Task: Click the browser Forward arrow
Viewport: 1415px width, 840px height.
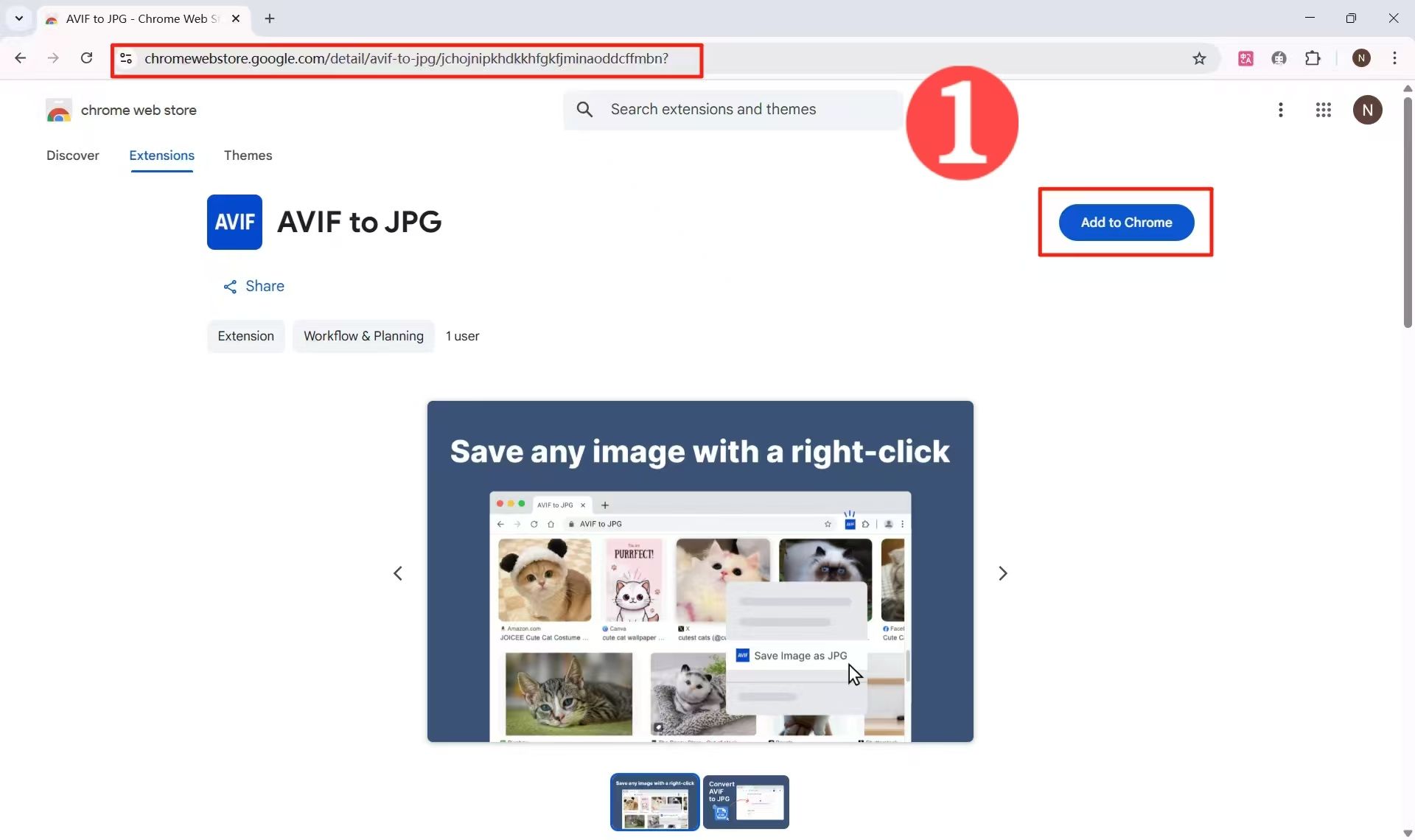Action: pyautogui.click(x=53, y=58)
